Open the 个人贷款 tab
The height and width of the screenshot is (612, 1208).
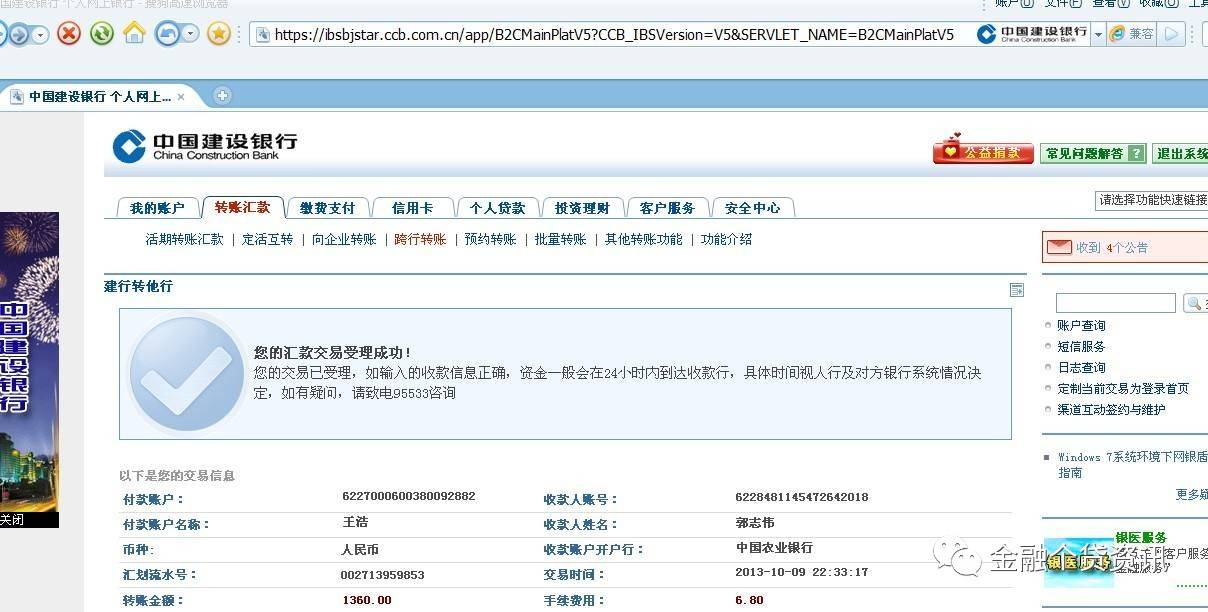click(x=498, y=208)
